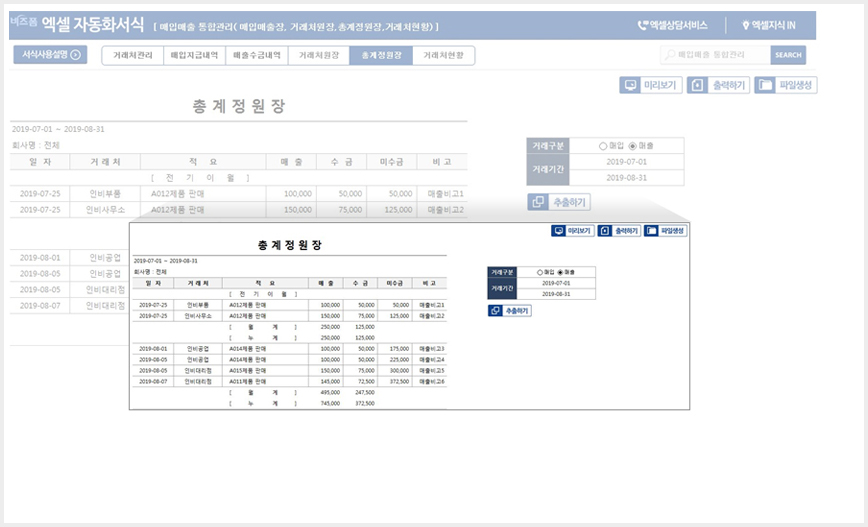The height and width of the screenshot is (527, 868).
Task: Select the active 총계정원장 tab
Action: (381, 55)
